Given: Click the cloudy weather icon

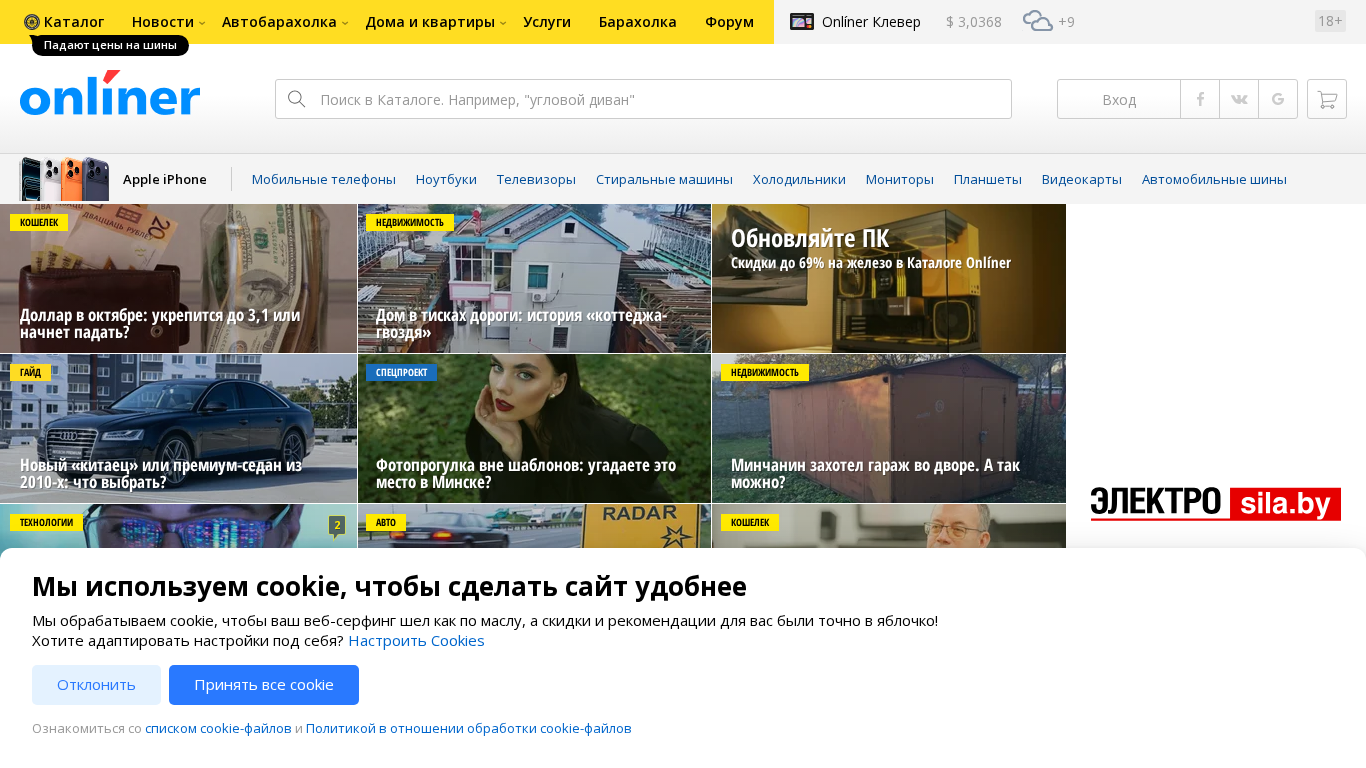Looking at the screenshot, I should pos(1038,21).
